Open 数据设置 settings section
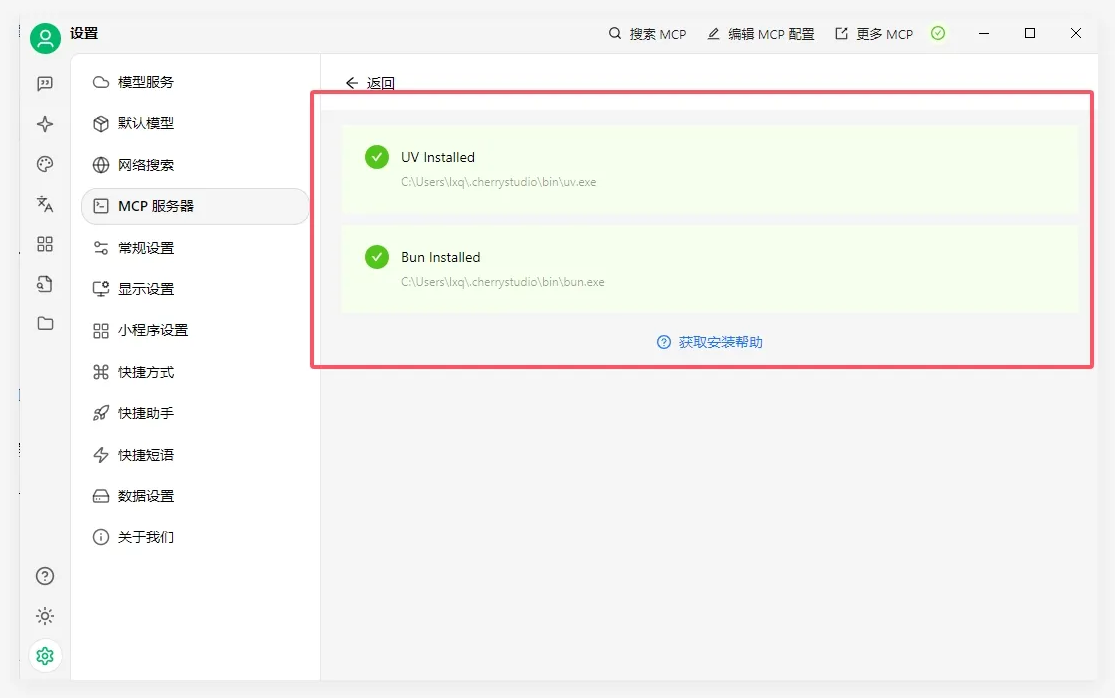This screenshot has height=698, width=1115. coord(146,496)
